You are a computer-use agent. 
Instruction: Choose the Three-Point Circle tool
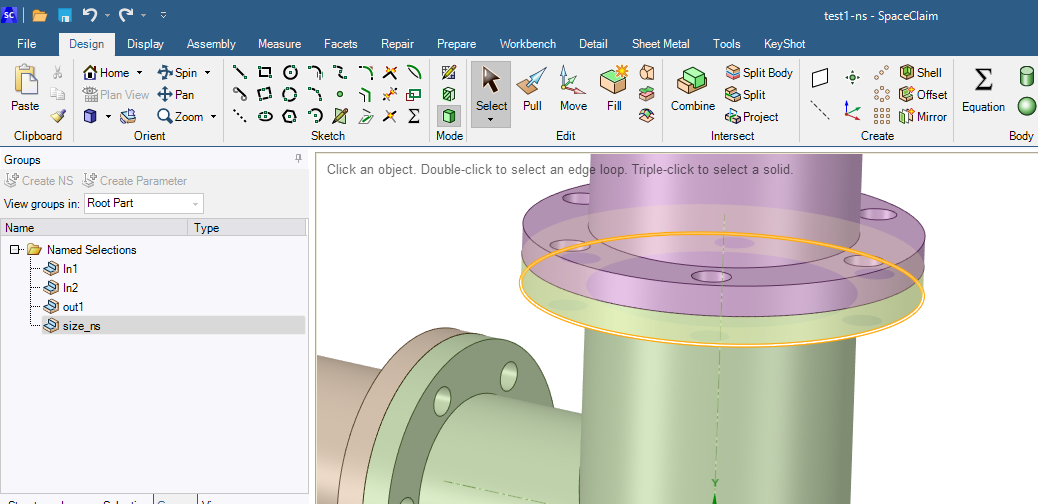(290, 94)
